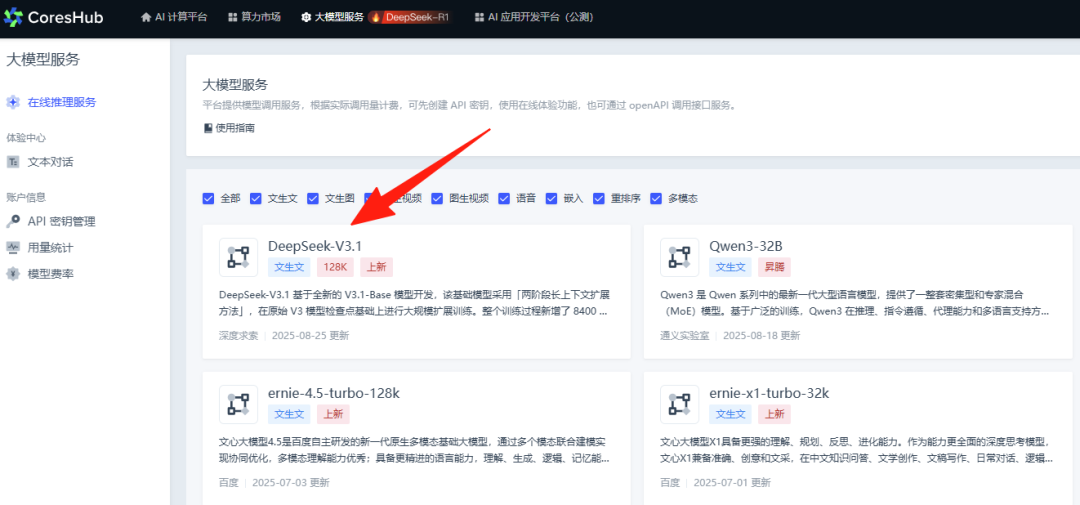
Task: Click the 2025-07-03 更新 date text
Action: point(291,482)
